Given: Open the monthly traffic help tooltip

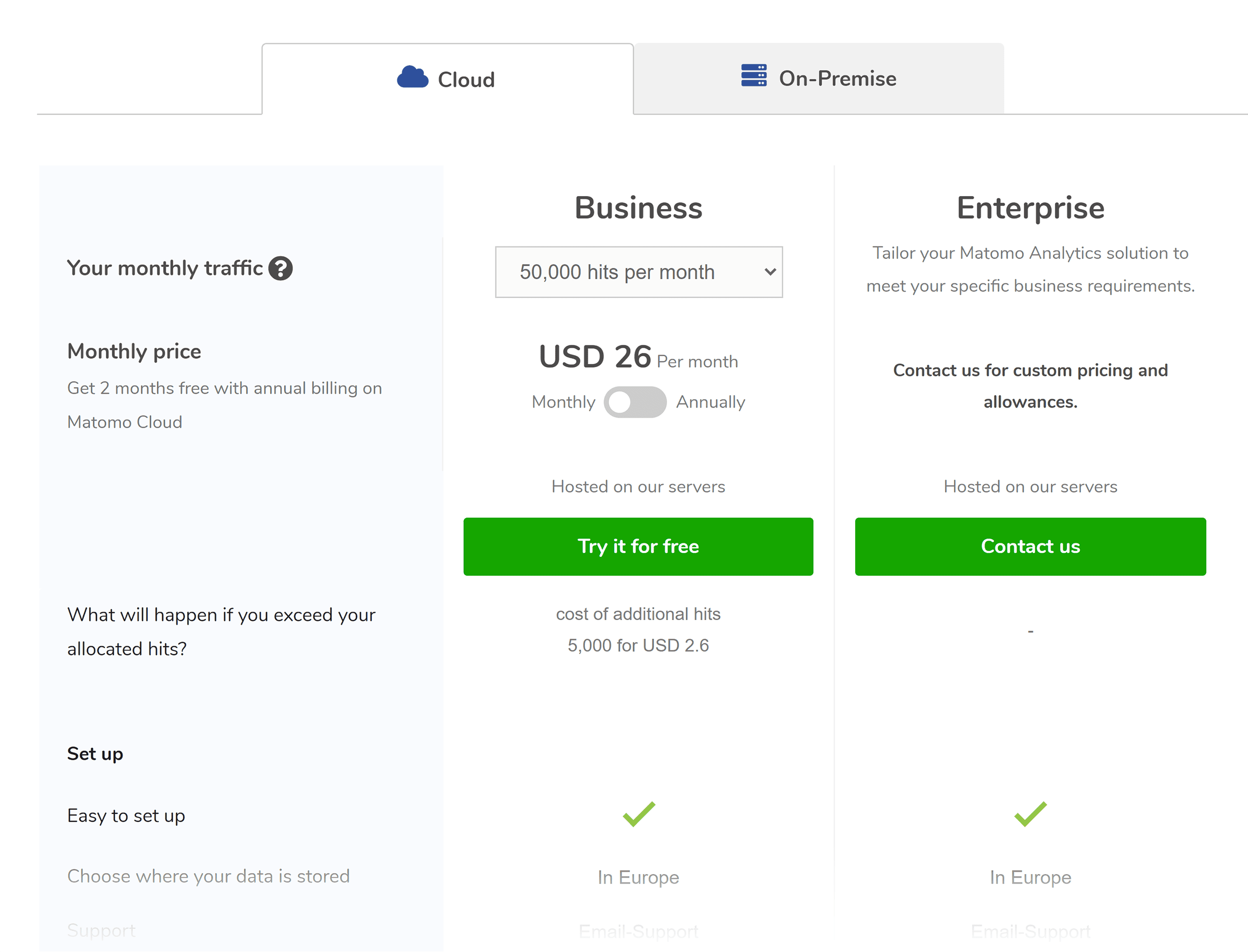Looking at the screenshot, I should (x=282, y=268).
